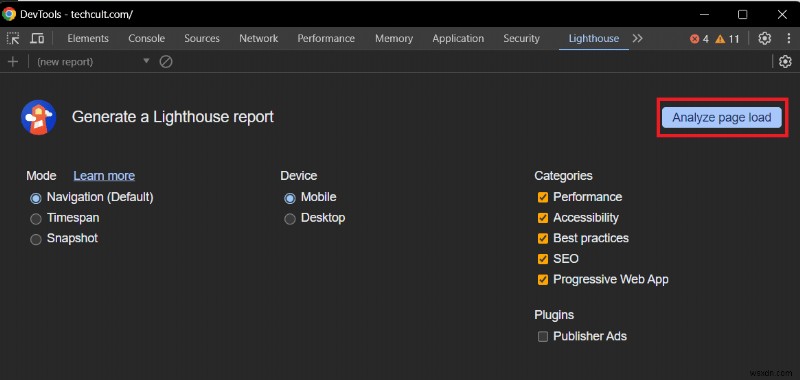
Task: Click the red error count icon
Action: [x=694, y=39]
